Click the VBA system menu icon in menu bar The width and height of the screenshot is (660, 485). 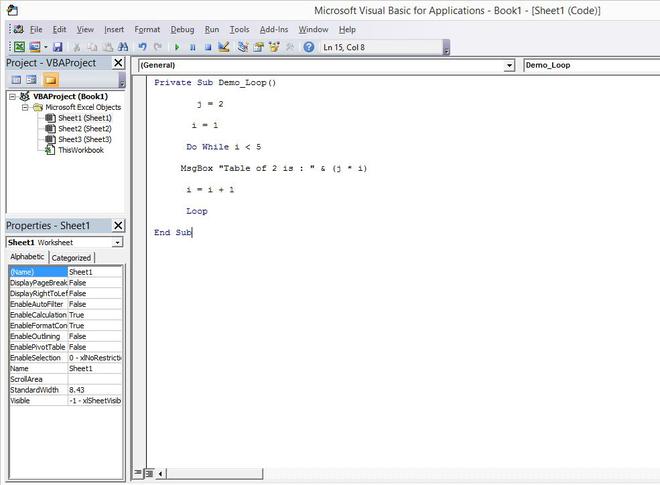click(19, 29)
